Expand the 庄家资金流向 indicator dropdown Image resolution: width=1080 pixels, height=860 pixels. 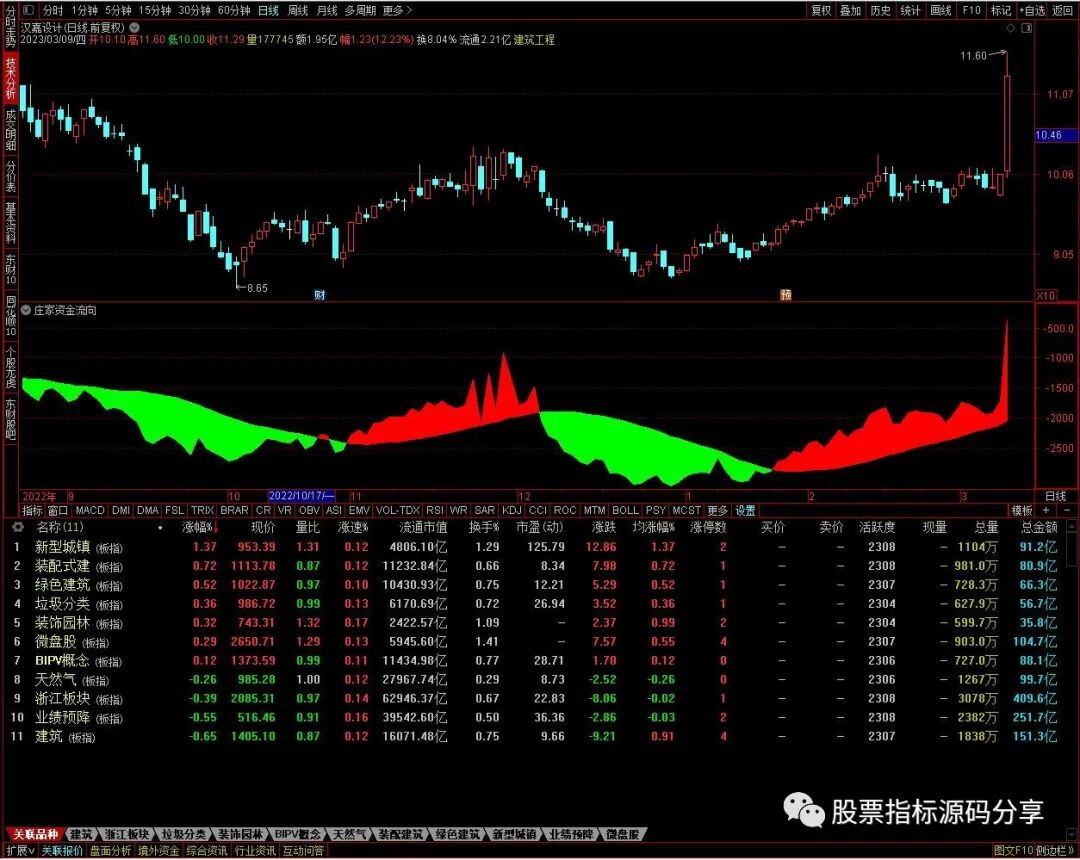pos(26,311)
